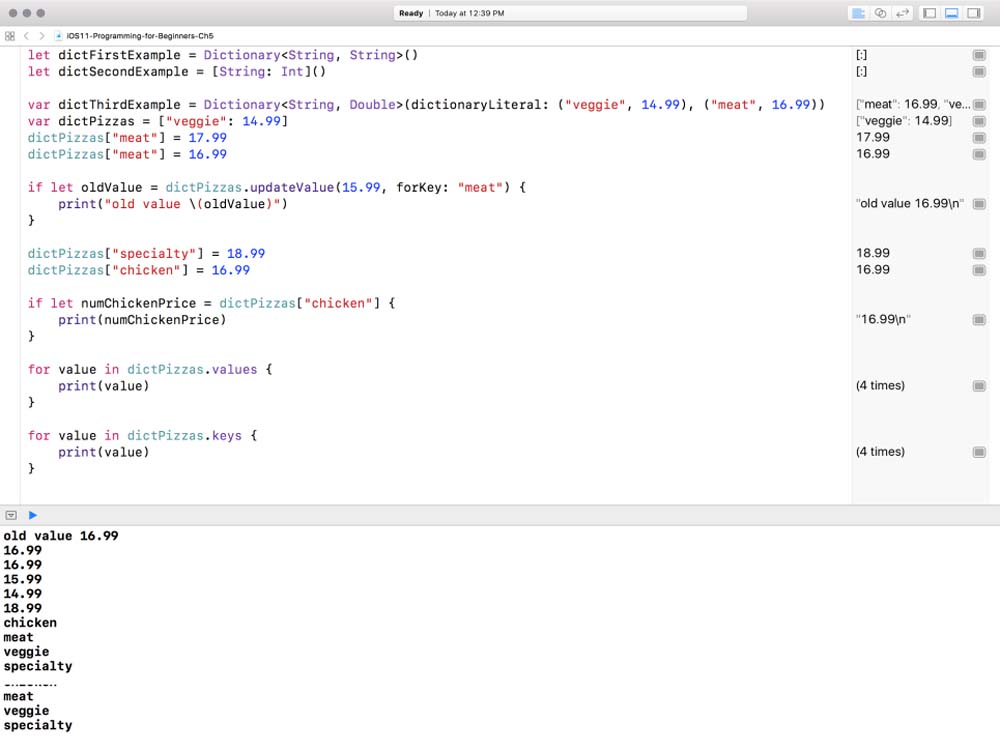This screenshot has width=1000, height=752.
Task: Show inline result for specialty 18.99
Action: point(979,253)
